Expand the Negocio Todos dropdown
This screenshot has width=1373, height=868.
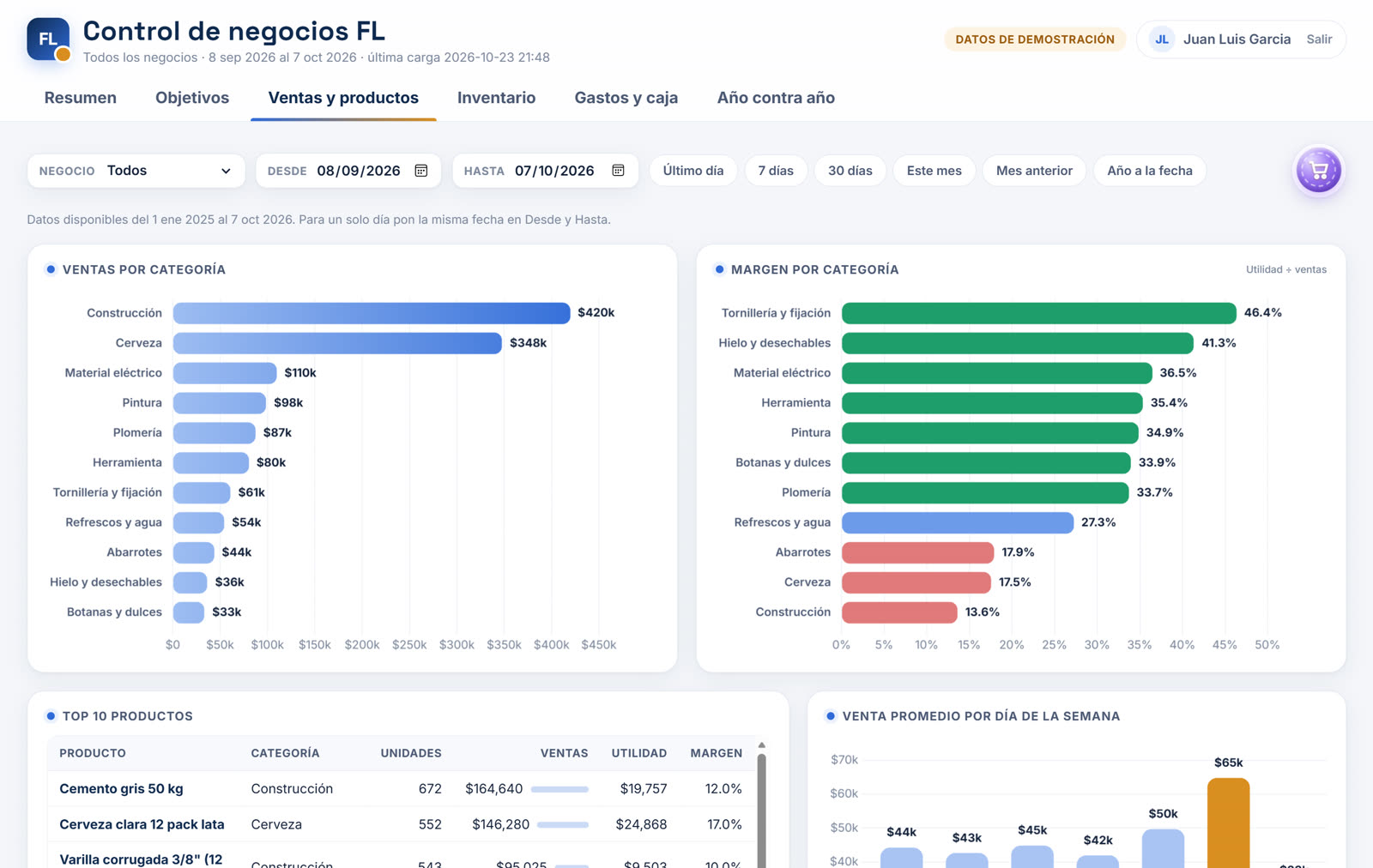136,171
